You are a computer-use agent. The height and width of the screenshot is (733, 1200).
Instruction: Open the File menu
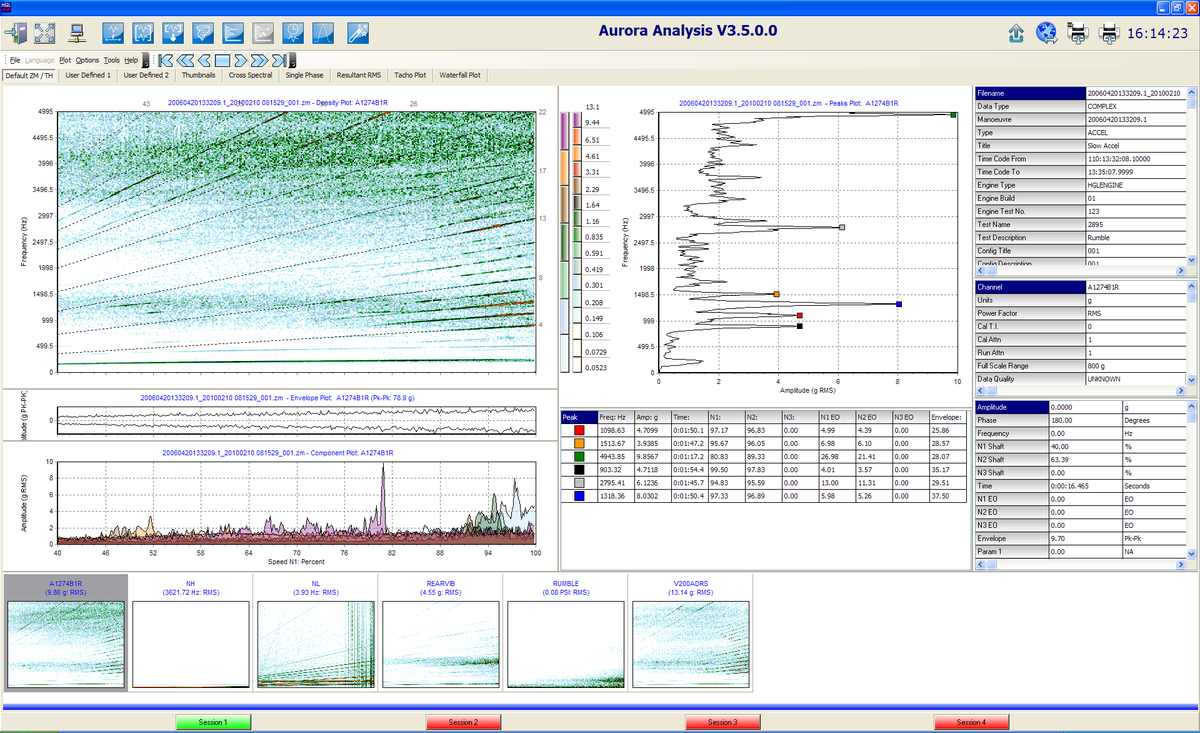pos(15,60)
